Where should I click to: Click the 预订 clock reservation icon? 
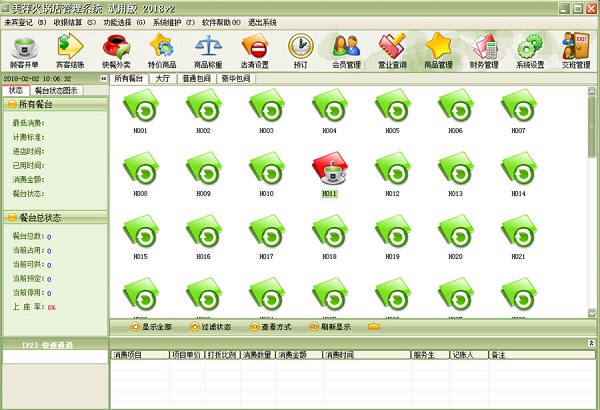(300, 51)
